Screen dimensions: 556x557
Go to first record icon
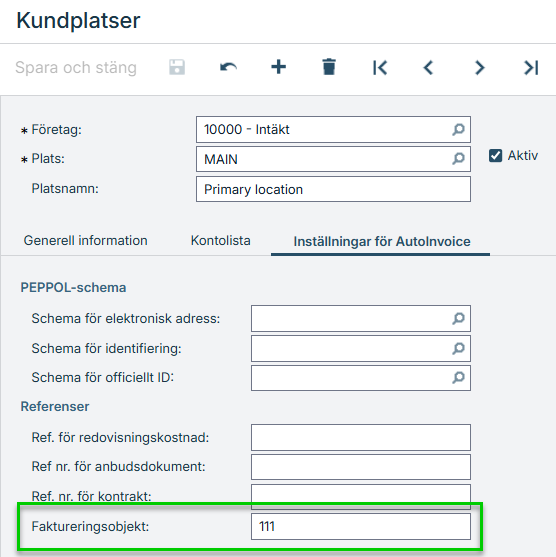tap(380, 67)
